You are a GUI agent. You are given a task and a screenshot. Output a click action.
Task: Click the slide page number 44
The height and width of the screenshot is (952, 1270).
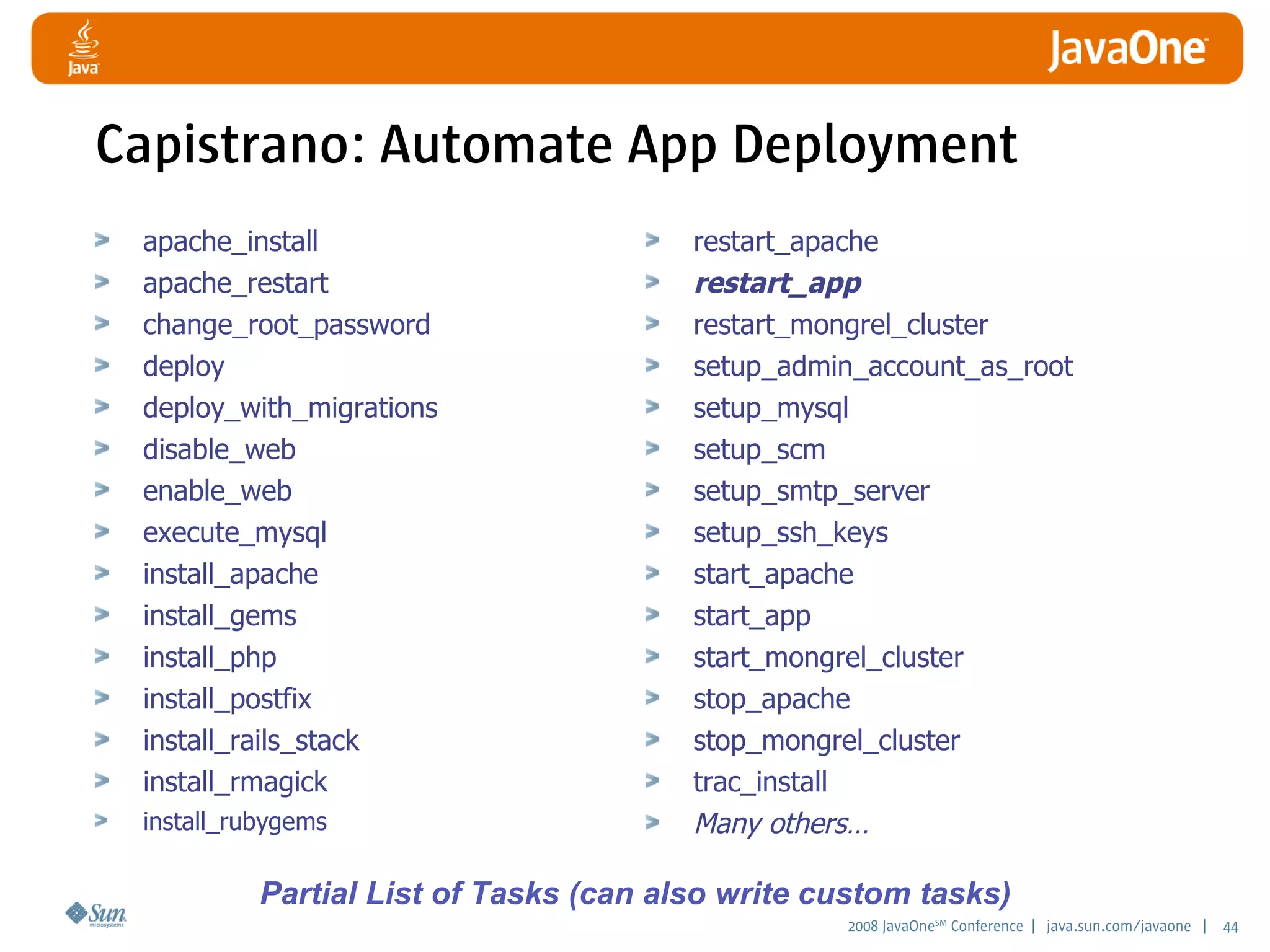coord(1230,927)
